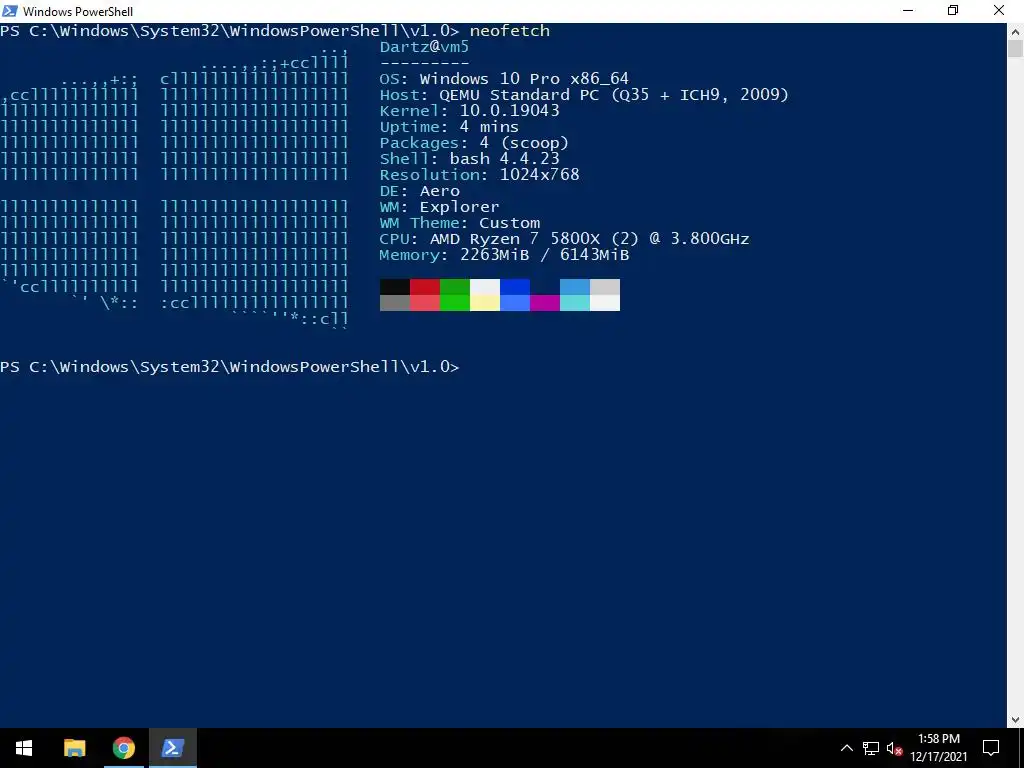
Task: Click the 'Windows PowerShell' title text
Action: click(x=78, y=12)
